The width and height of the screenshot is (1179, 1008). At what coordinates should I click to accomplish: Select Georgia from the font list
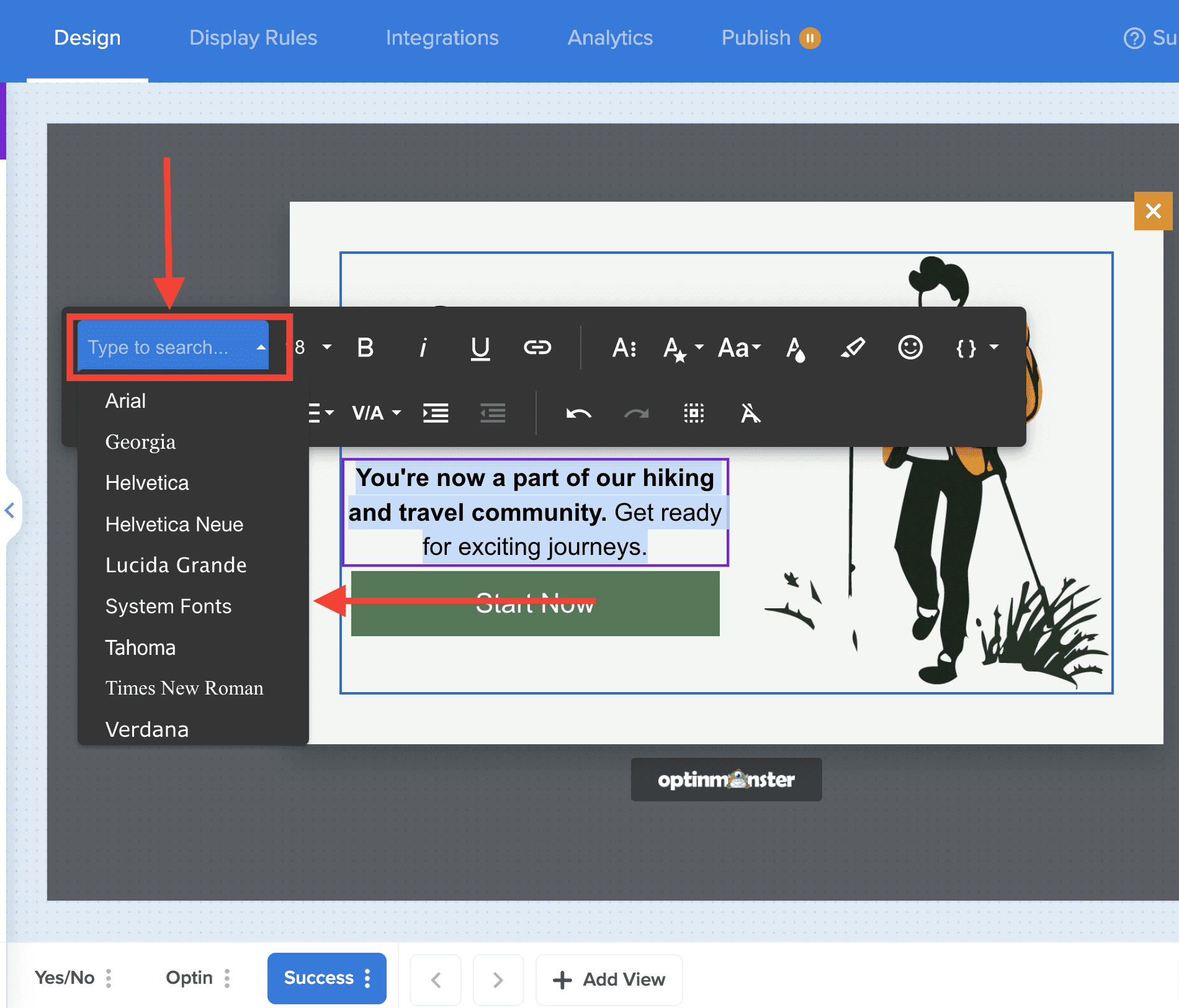point(140,442)
